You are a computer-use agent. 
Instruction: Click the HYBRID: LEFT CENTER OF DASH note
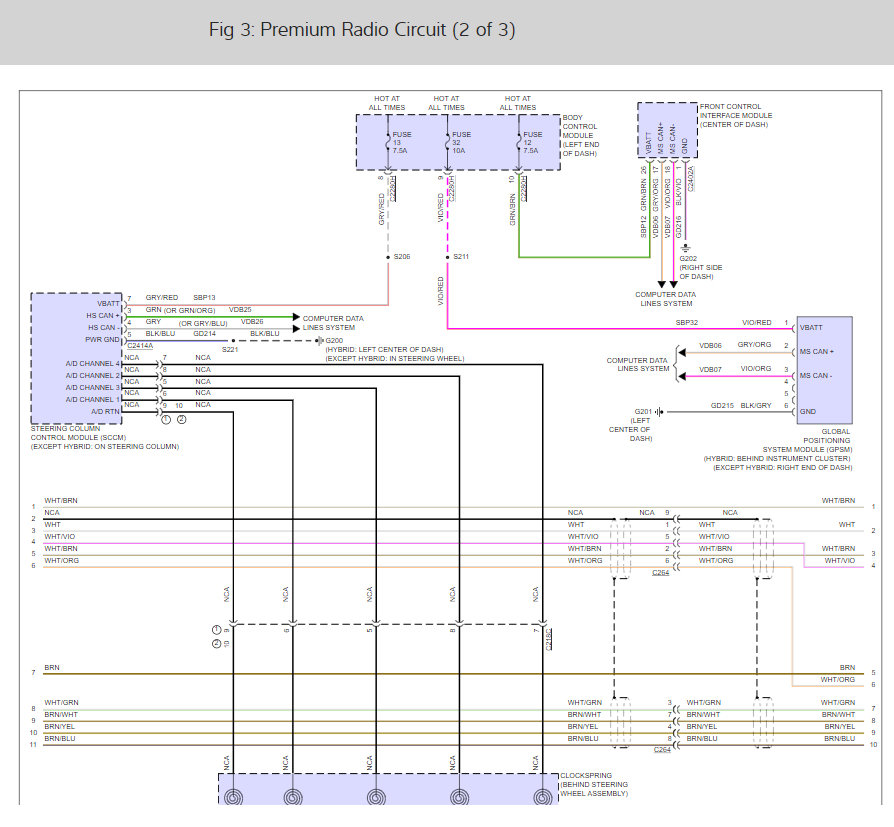click(384, 350)
